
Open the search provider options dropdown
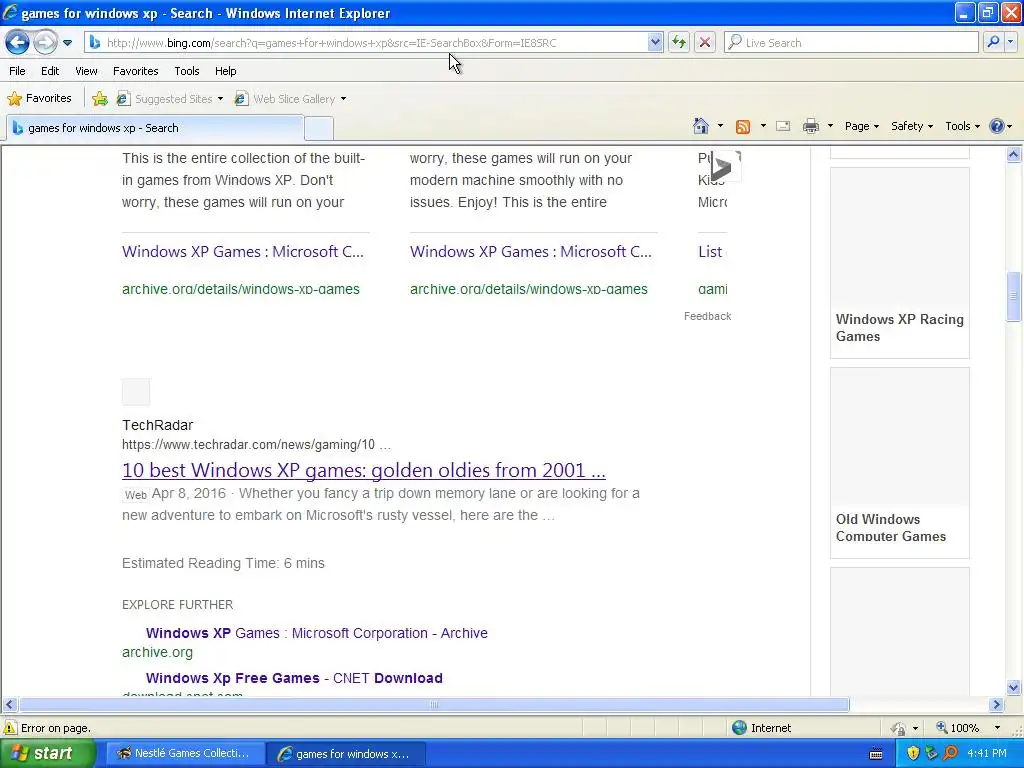[x=1010, y=42]
